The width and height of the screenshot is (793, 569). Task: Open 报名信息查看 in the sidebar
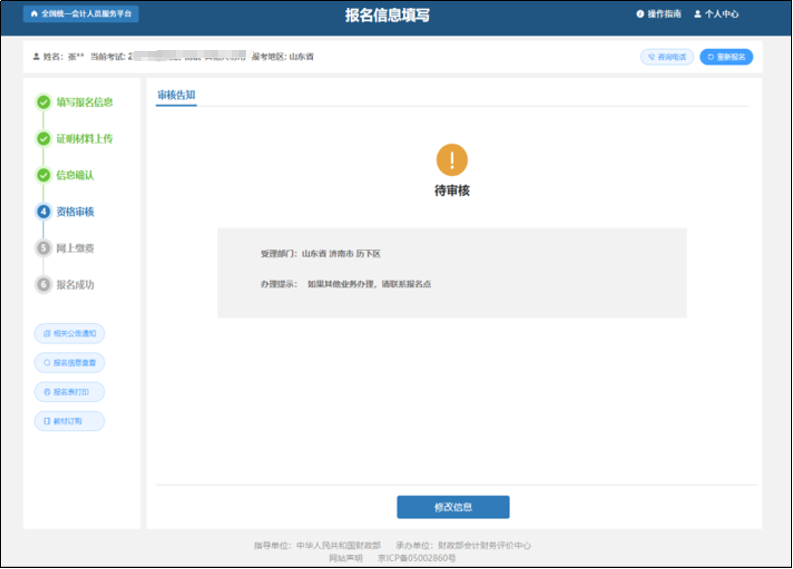pyautogui.click(x=69, y=362)
